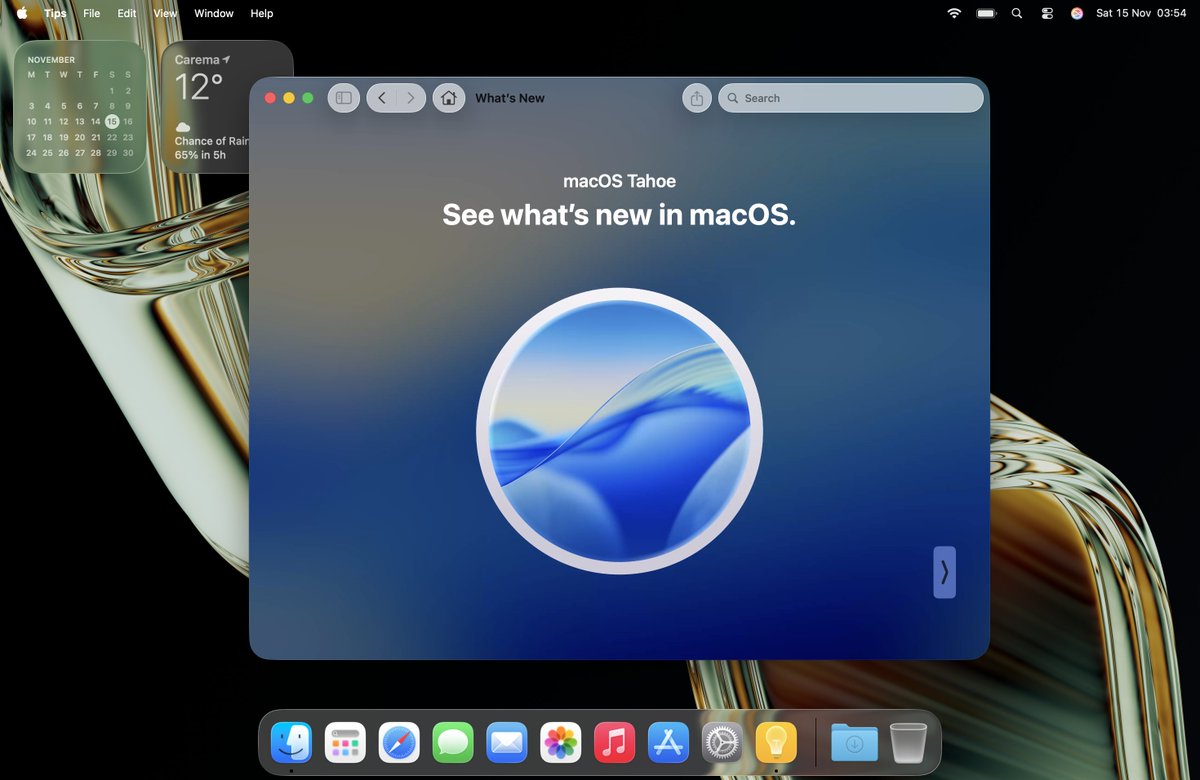Click the Tips lightbulb Dock icon
The height and width of the screenshot is (780, 1200).
pyautogui.click(x=776, y=742)
